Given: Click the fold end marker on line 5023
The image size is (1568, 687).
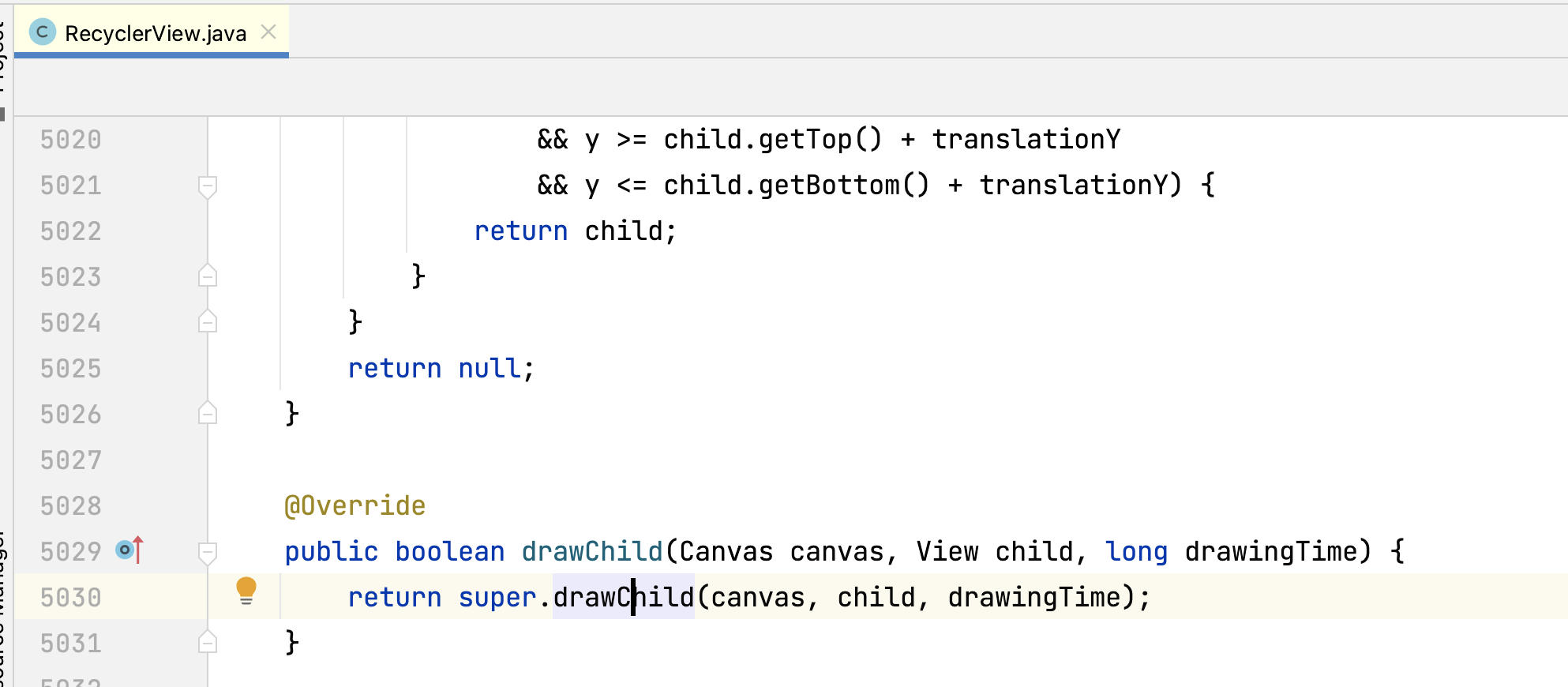Looking at the screenshot, I should coord(208,276).
